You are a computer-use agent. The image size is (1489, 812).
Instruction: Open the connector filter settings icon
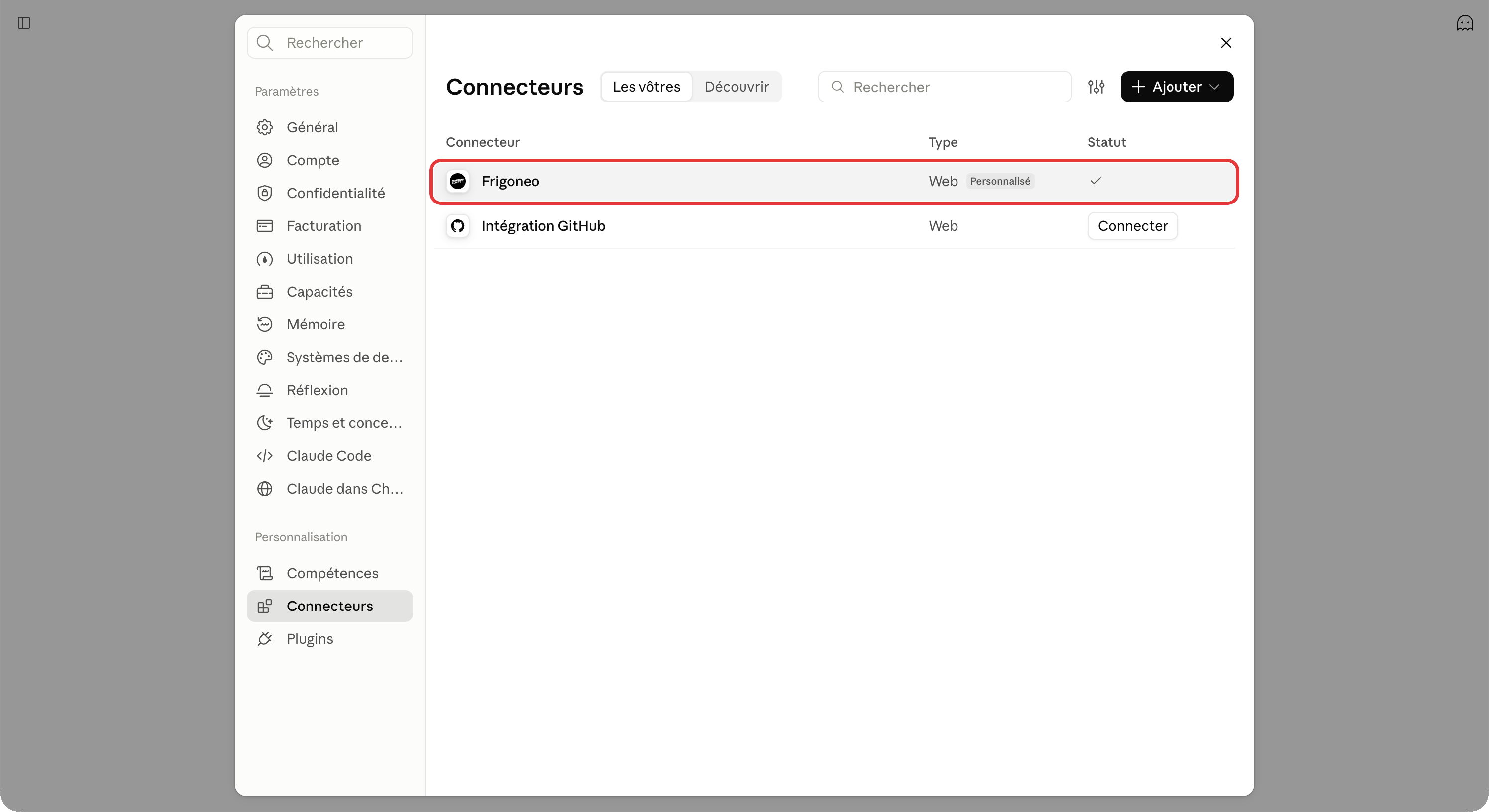pos(1096,87)
